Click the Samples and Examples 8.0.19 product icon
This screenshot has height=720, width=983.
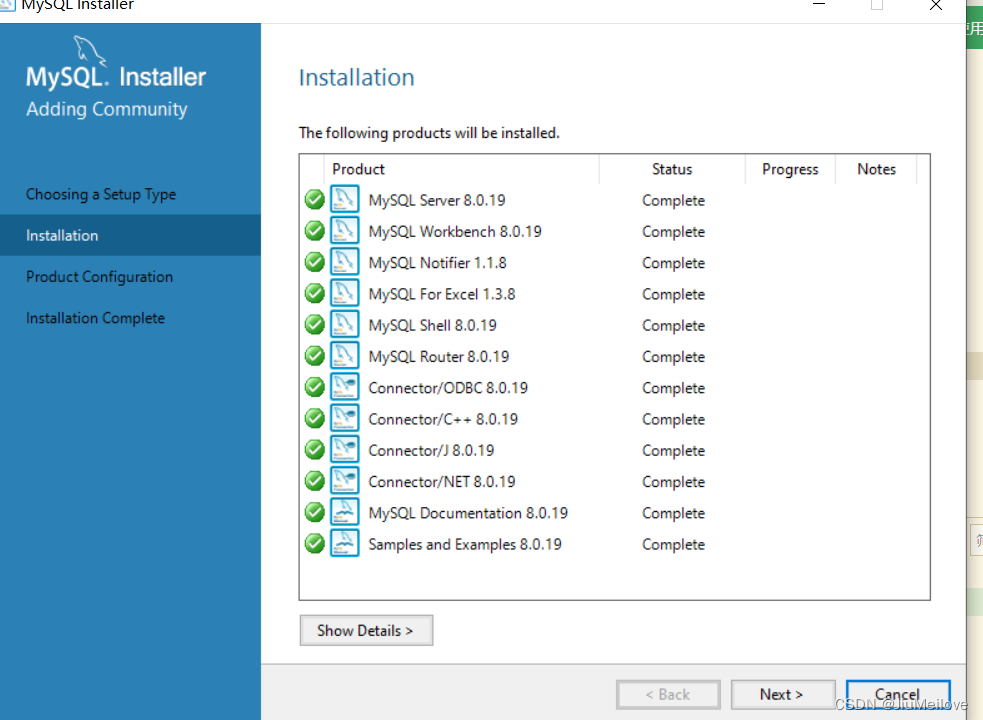344,544
